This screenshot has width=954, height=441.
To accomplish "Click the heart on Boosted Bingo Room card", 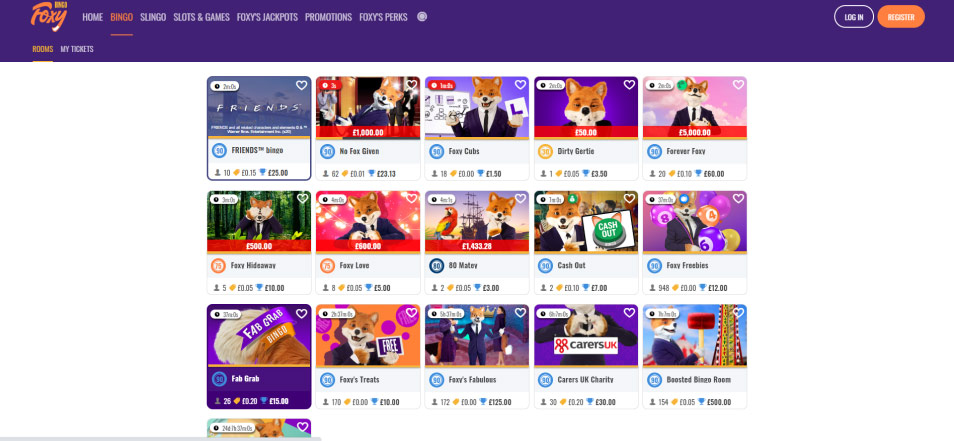I will tap(738, 313).
